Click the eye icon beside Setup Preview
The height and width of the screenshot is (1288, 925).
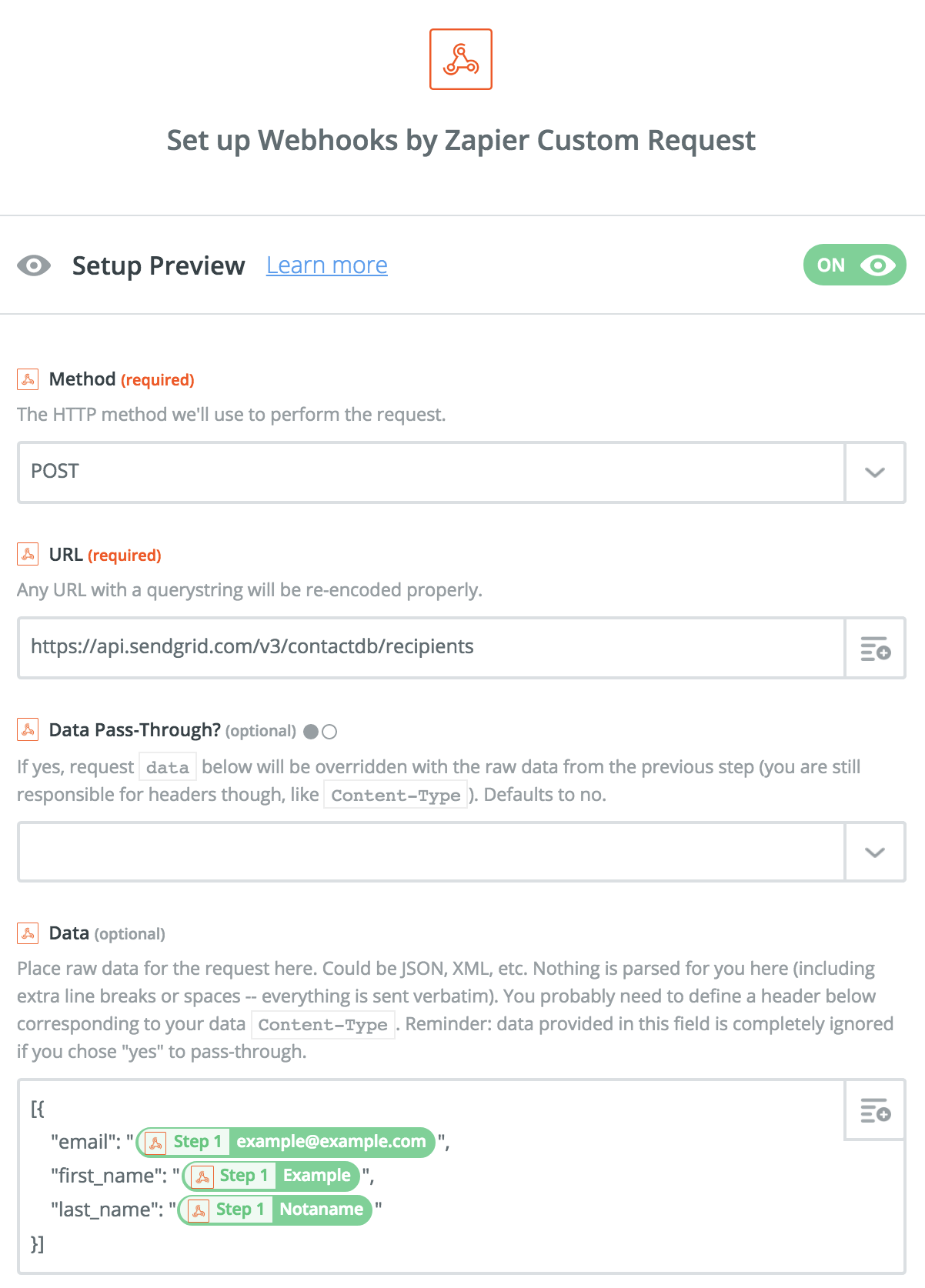34,265
